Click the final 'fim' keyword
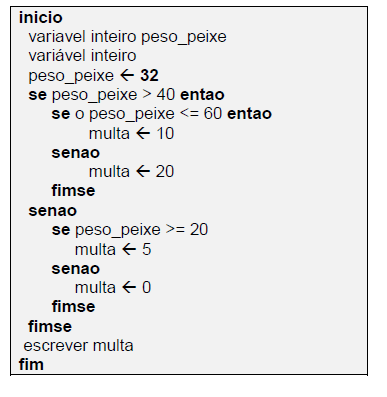The width and height of the screenshot is (387, 397). (x=31, y=364)
